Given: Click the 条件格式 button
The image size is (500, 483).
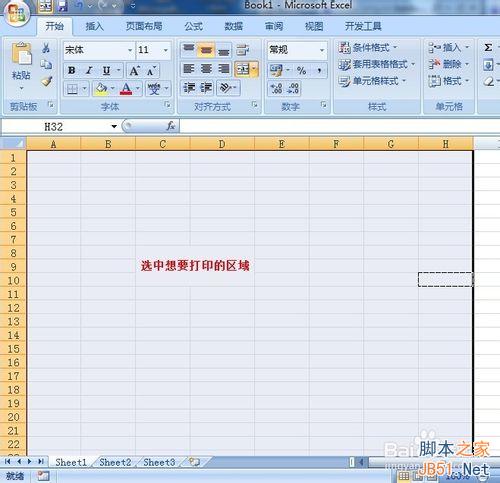Looking at the screenshot, I should [368, 48].
